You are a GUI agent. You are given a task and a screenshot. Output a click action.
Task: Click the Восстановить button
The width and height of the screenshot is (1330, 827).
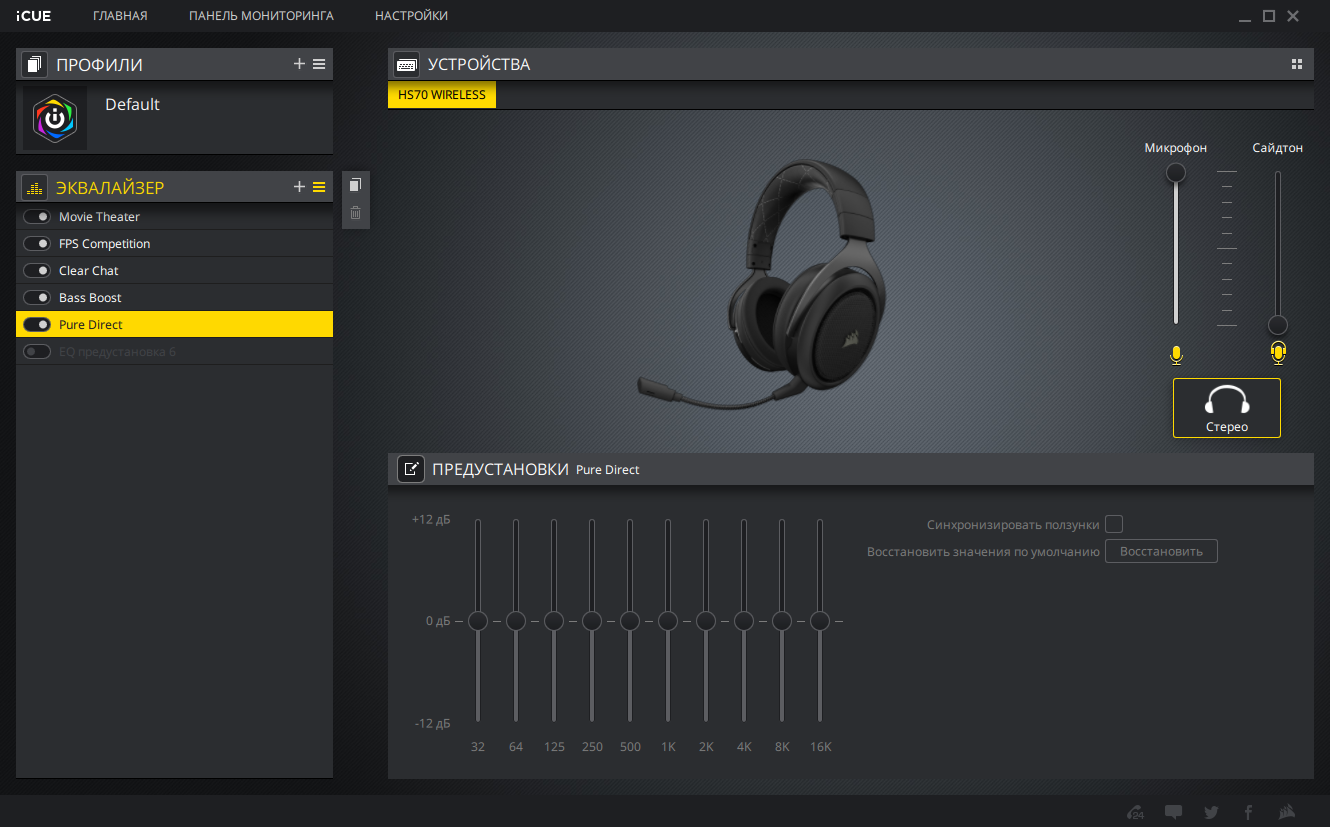coord(1161,552)
